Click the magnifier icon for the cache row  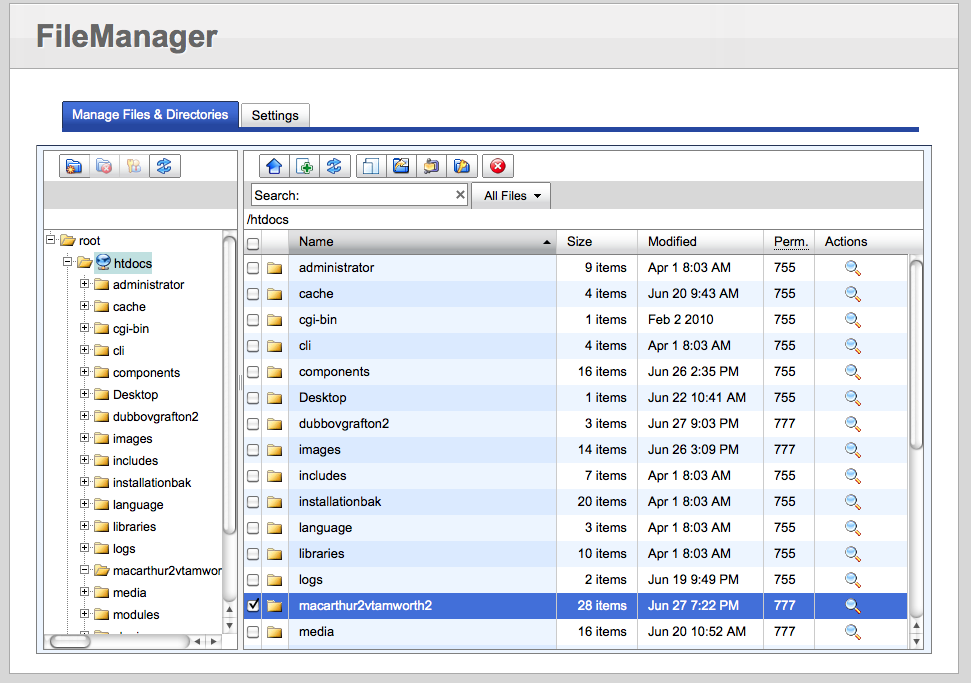852,294
